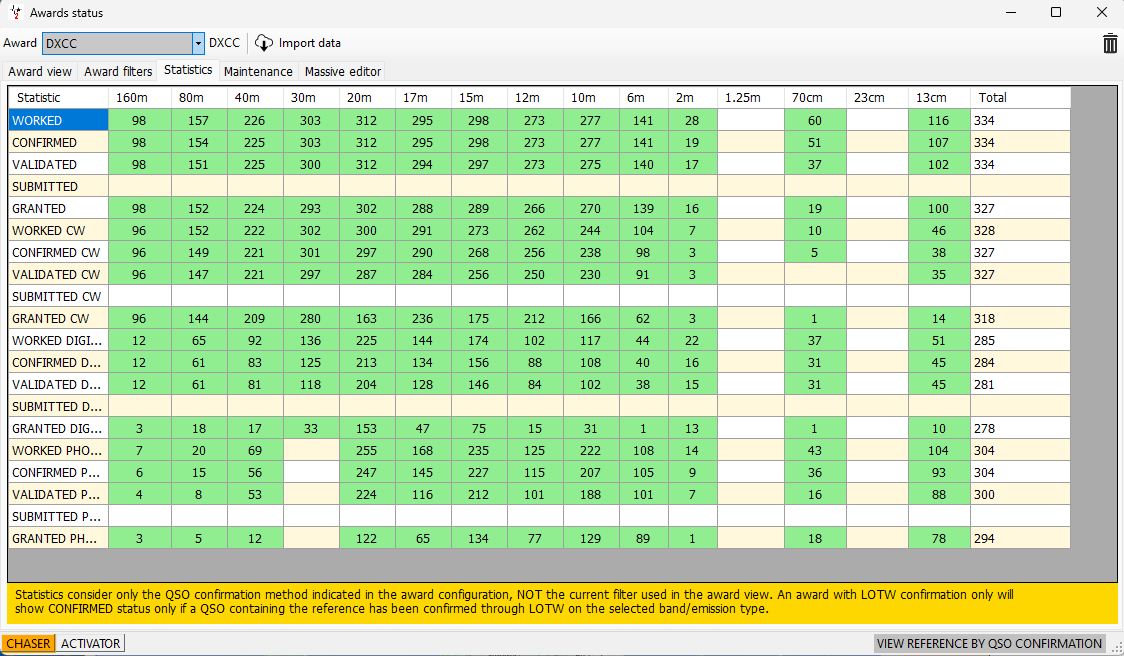The image size is (1124, 656).
Task: Click the Import data label
Action: 310,43
